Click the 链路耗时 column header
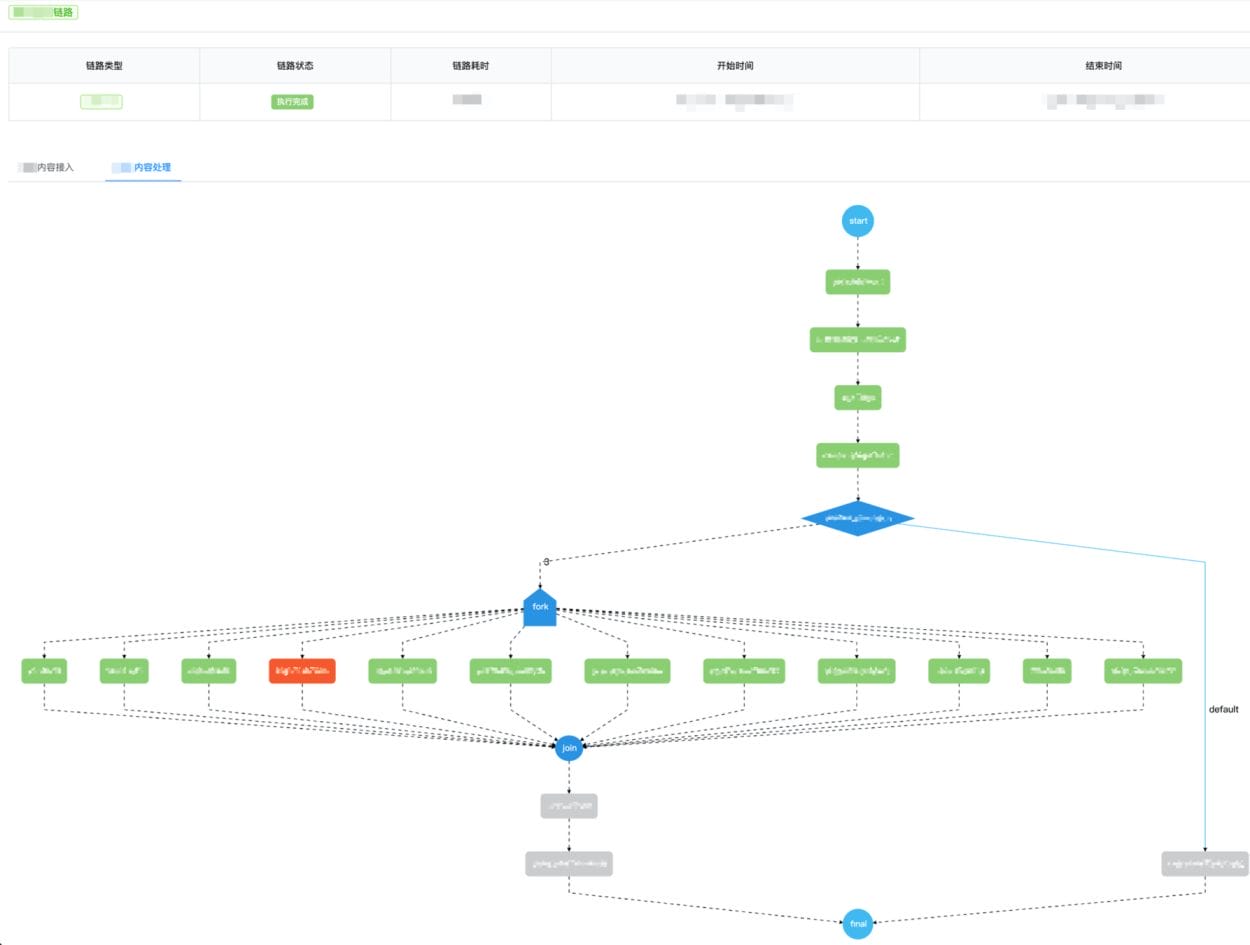Viewport: 1250px width, 945px height. pos(470,66)
